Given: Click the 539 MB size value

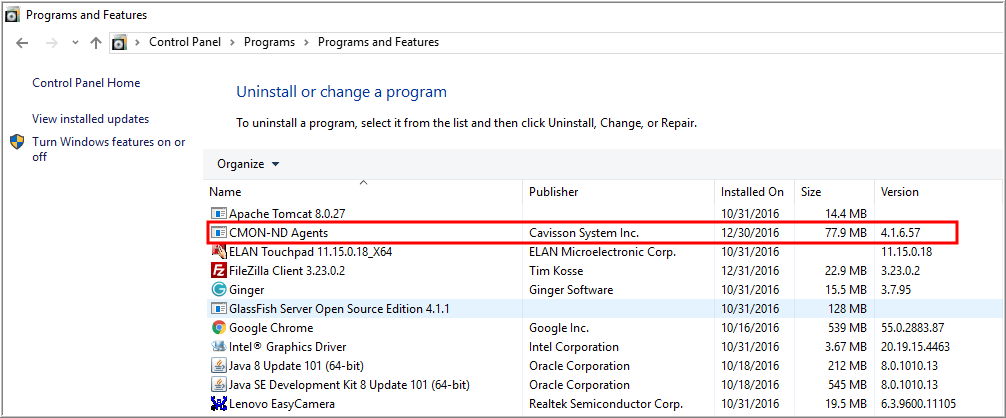Looking at the screenshot, I should (x=848, y=328).
